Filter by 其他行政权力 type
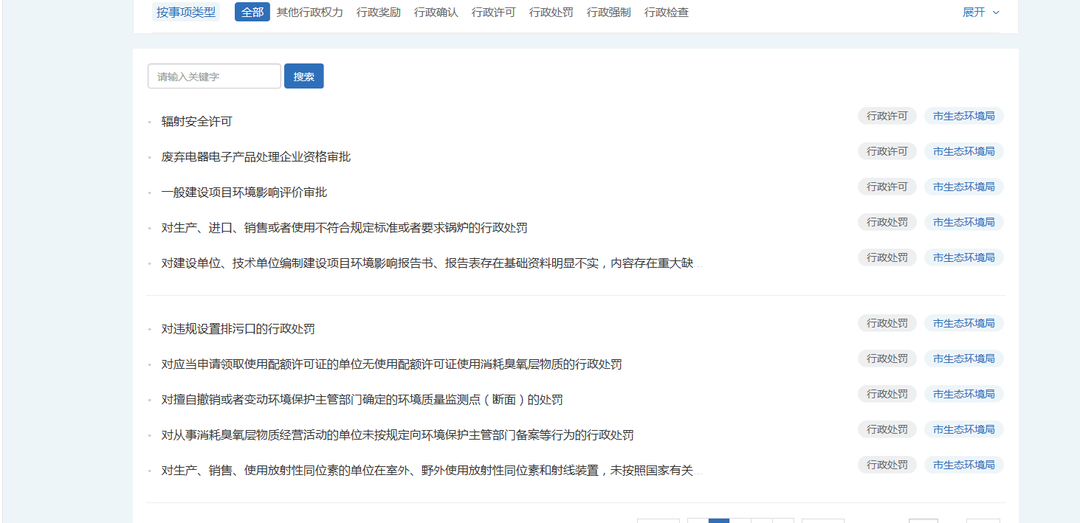Image resolution: width=1080 pixels, height=523 pixels. click(309, 12)
